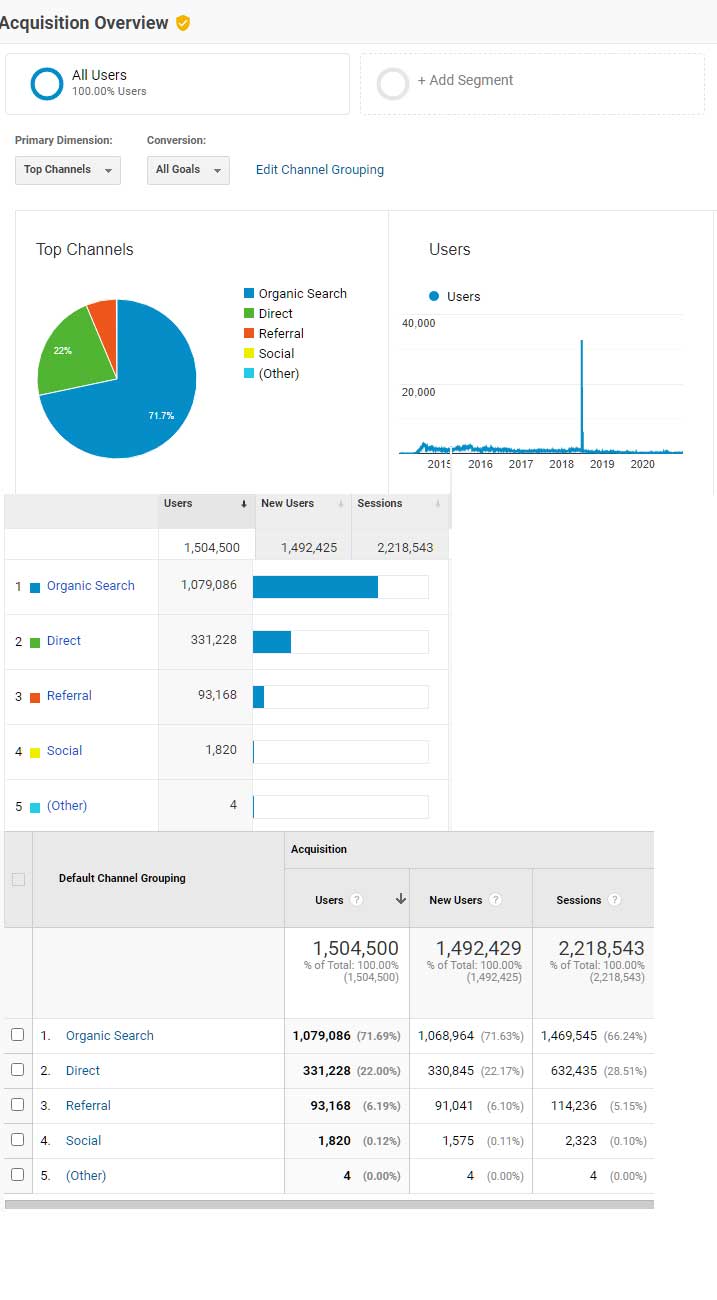The width and height of the screenshot is (717, 1300).
Task: Tick the checkbox for (Other) row
Action: 17,1175
